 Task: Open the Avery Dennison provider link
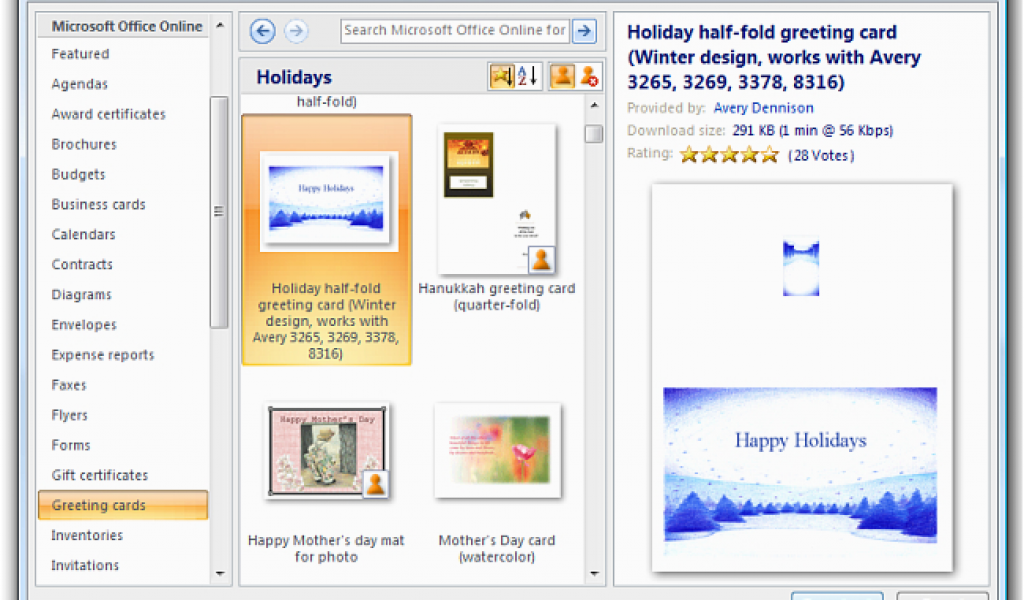click(763, 108)
